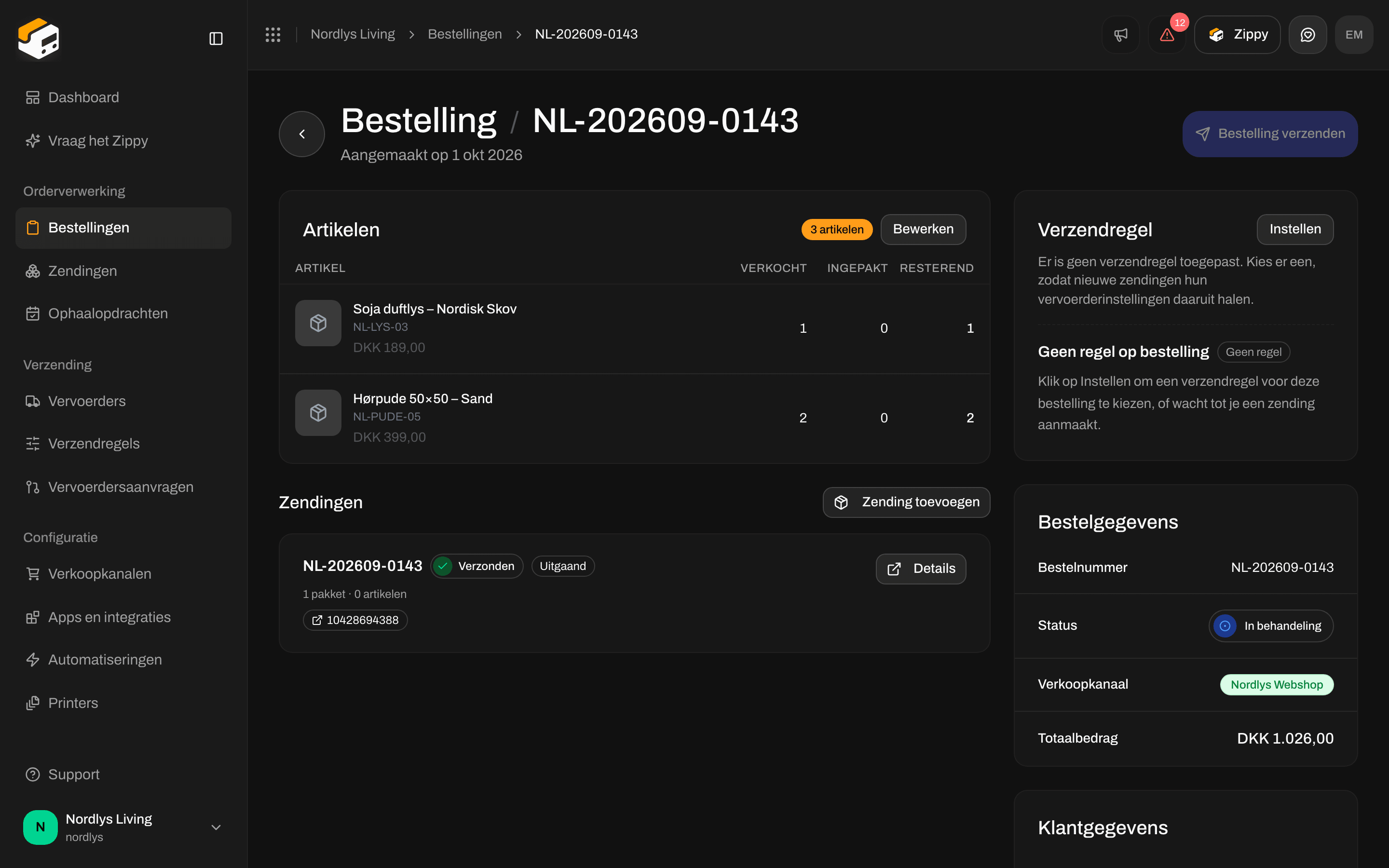
Task: Click Bewerken to edit articles
Action: [923, 229]
